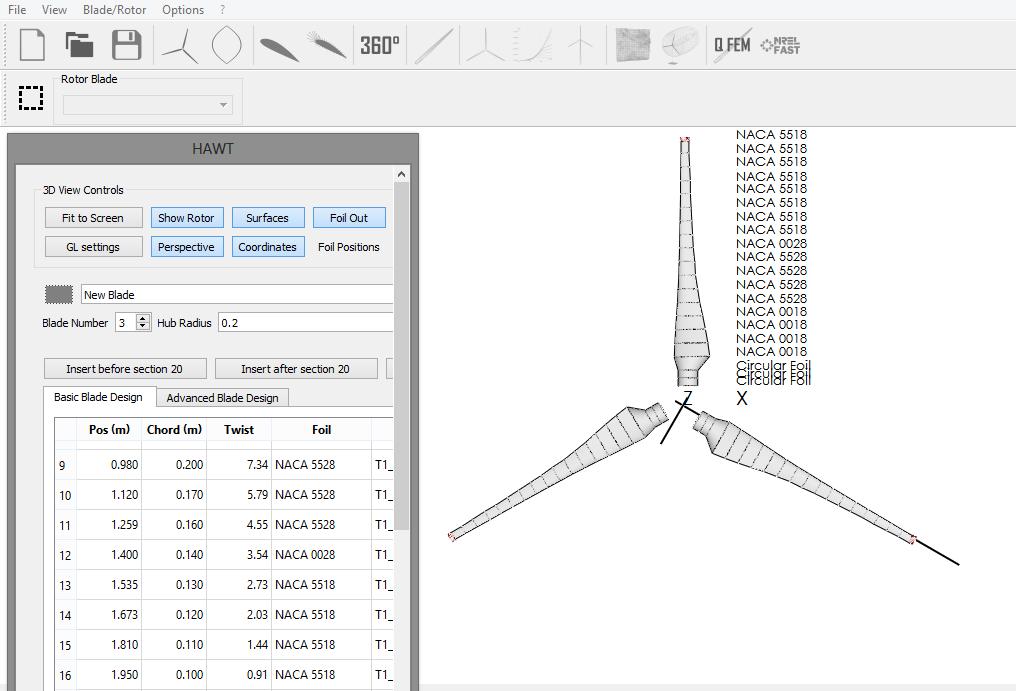Open a project using the folder icon
Screen dimensions: 1016x691
[x=79, y=45]
